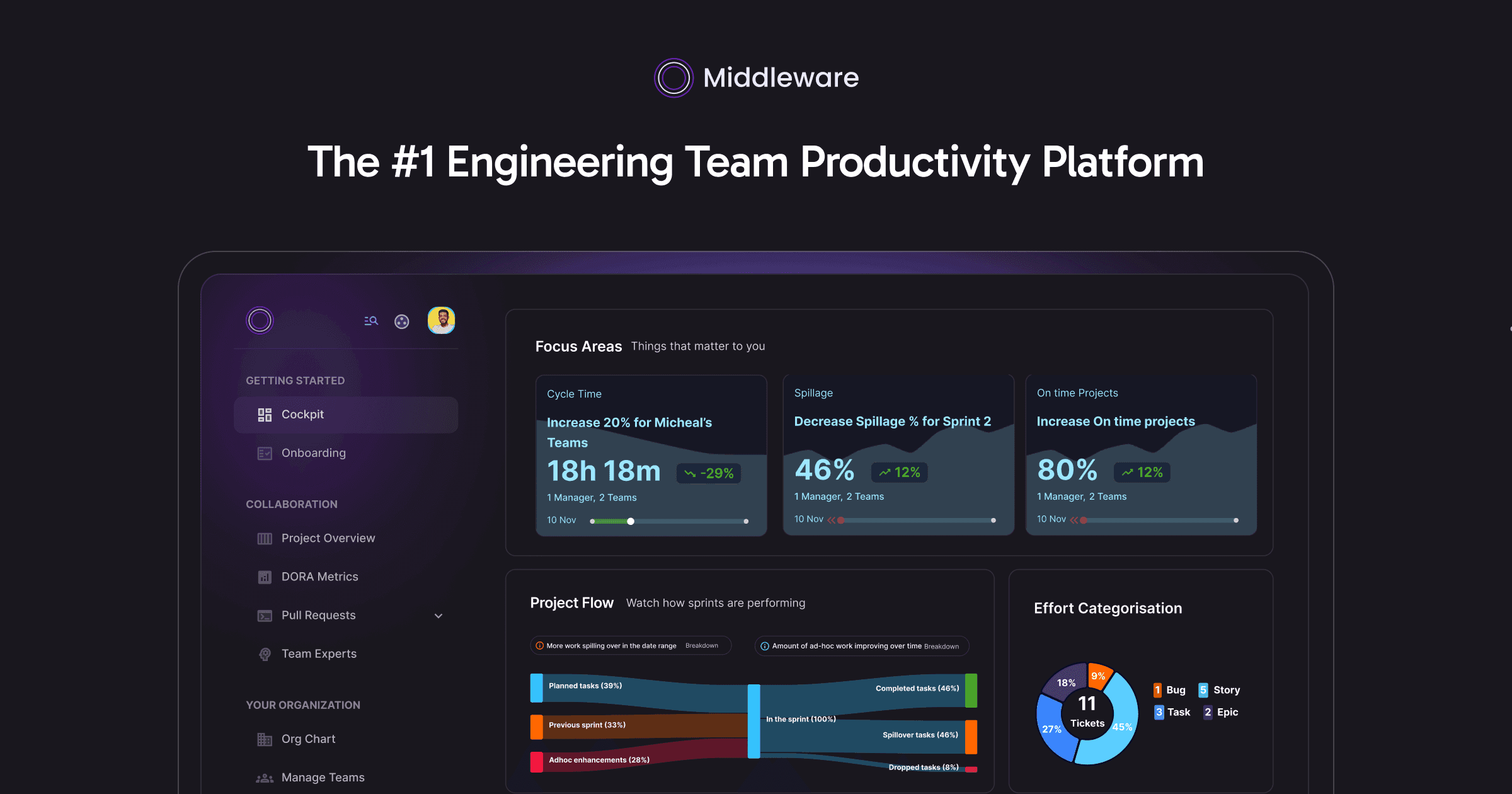Viewport: 1512px width, 794px height.
Task: Click the On time Projects timeline slider
Action: click(x=1160, y=521)
